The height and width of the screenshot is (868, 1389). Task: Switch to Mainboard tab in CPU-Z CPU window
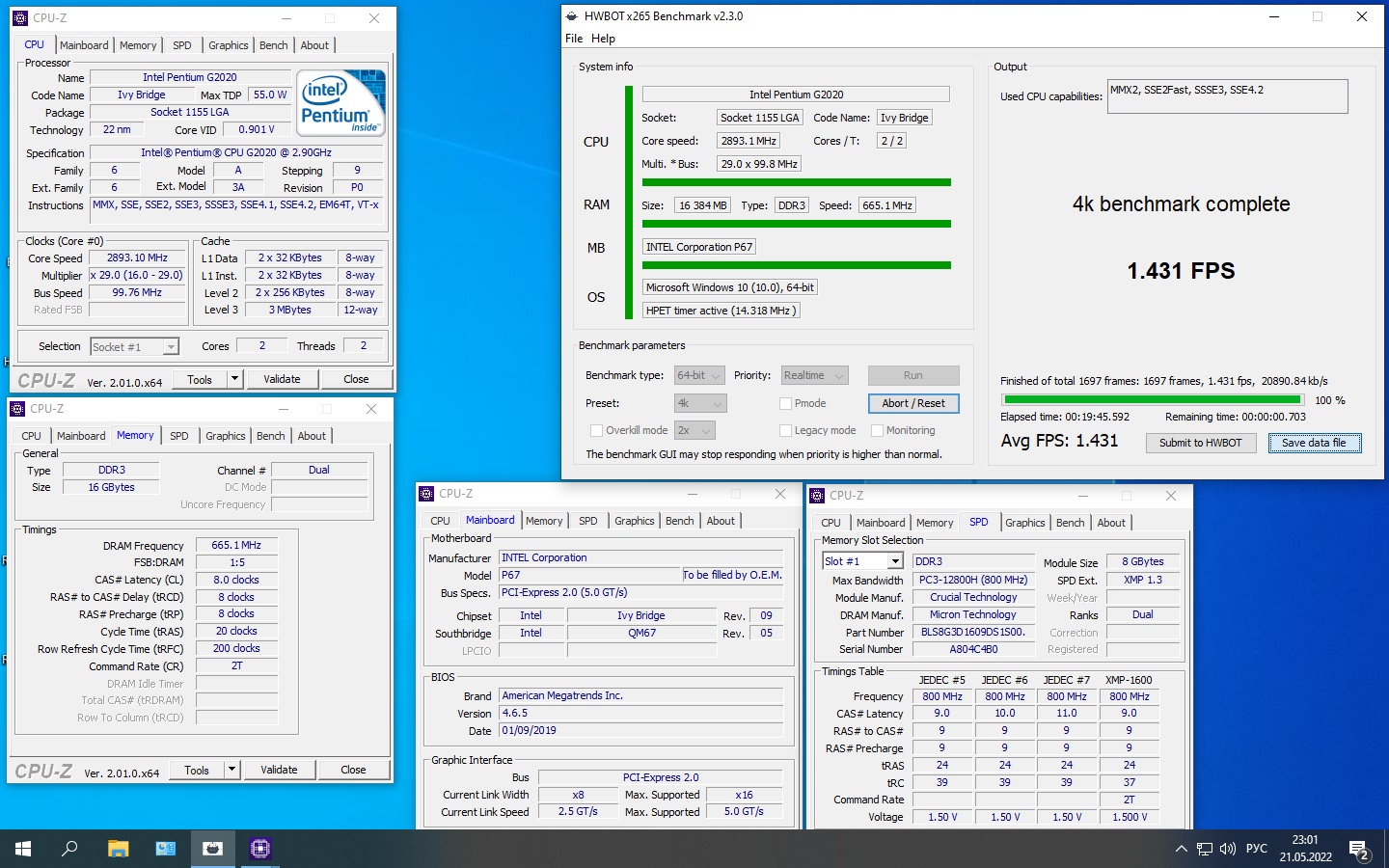tap(84, 45)
